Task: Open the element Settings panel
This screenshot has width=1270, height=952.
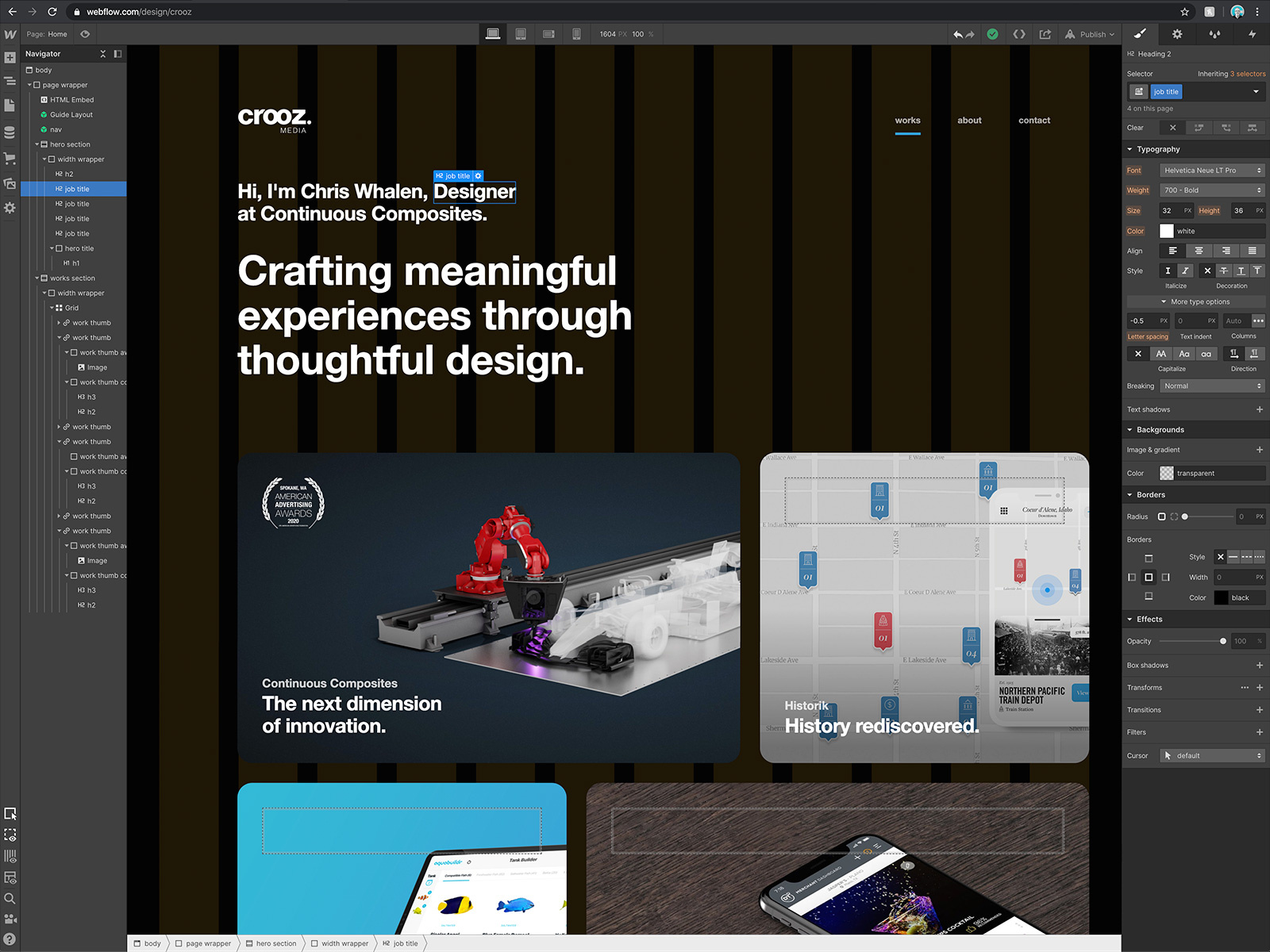Action: coord(1177,34)
